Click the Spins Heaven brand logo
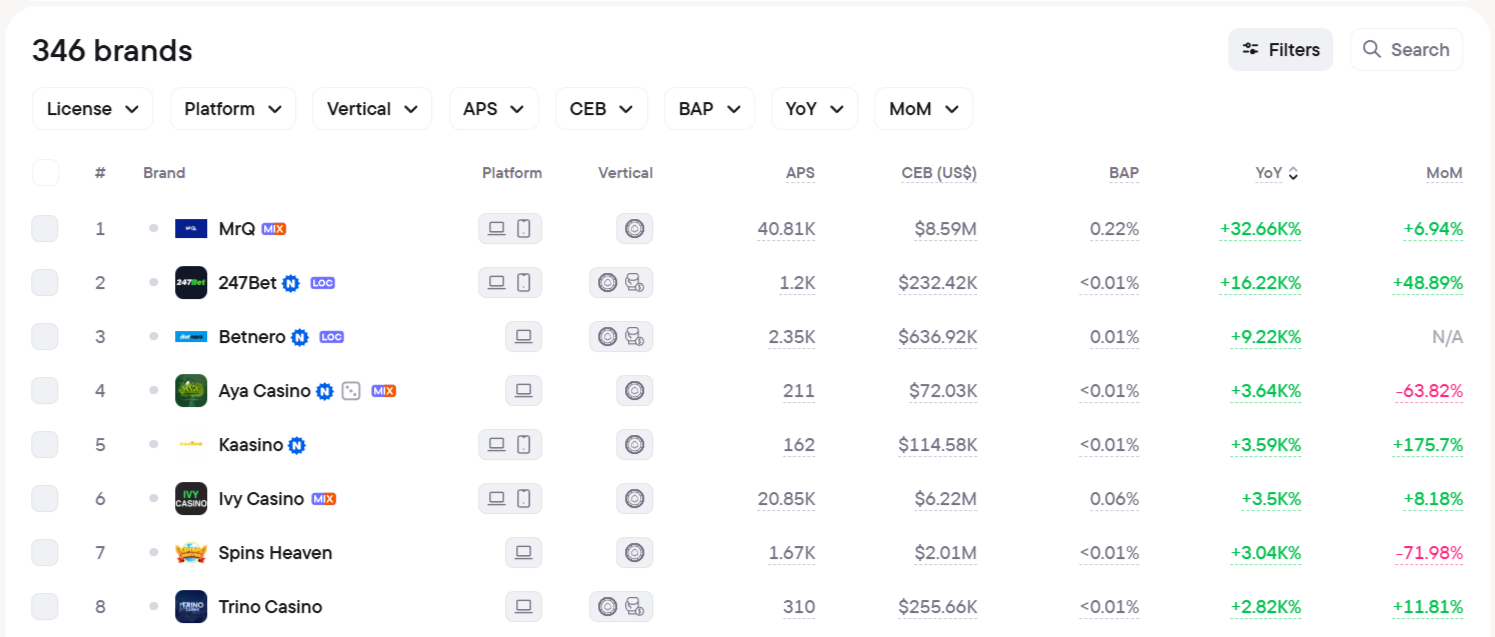1495x637 pixels. point(191,552)
